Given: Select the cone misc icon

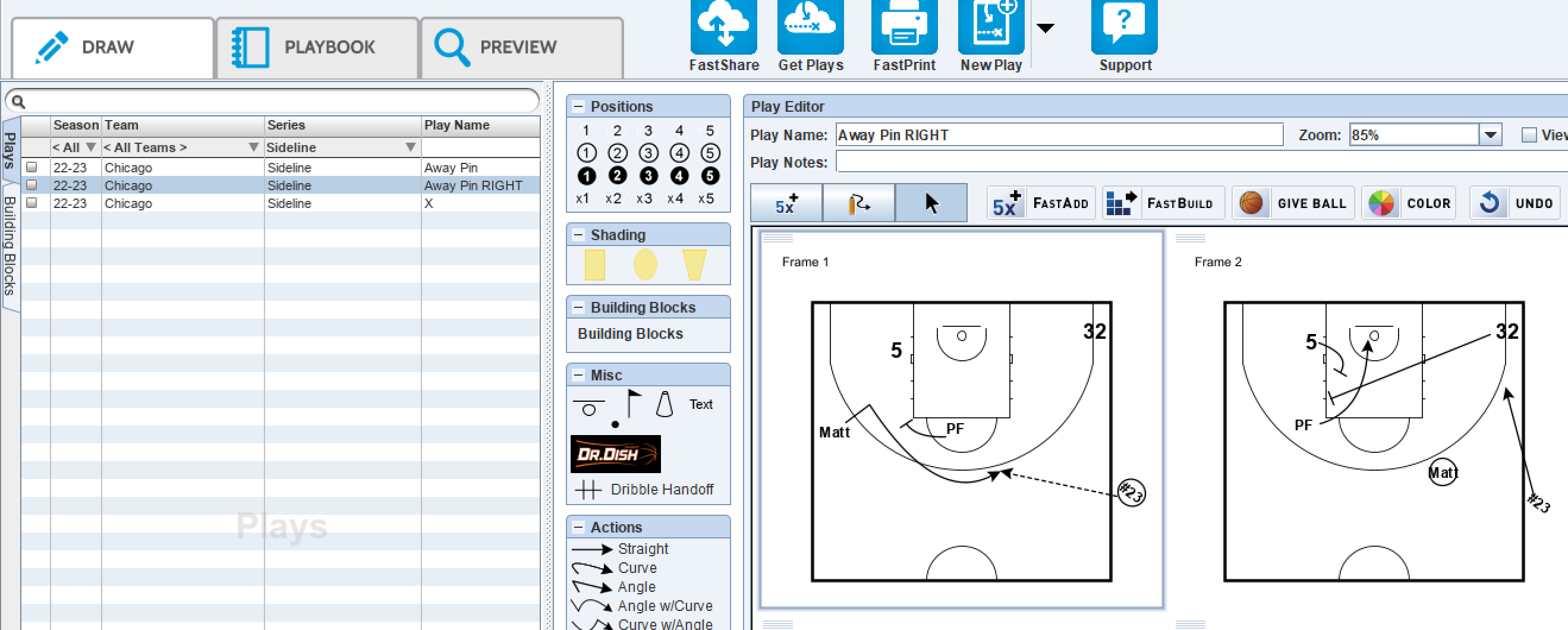Looking at the screenshot, I should (664, 404).
